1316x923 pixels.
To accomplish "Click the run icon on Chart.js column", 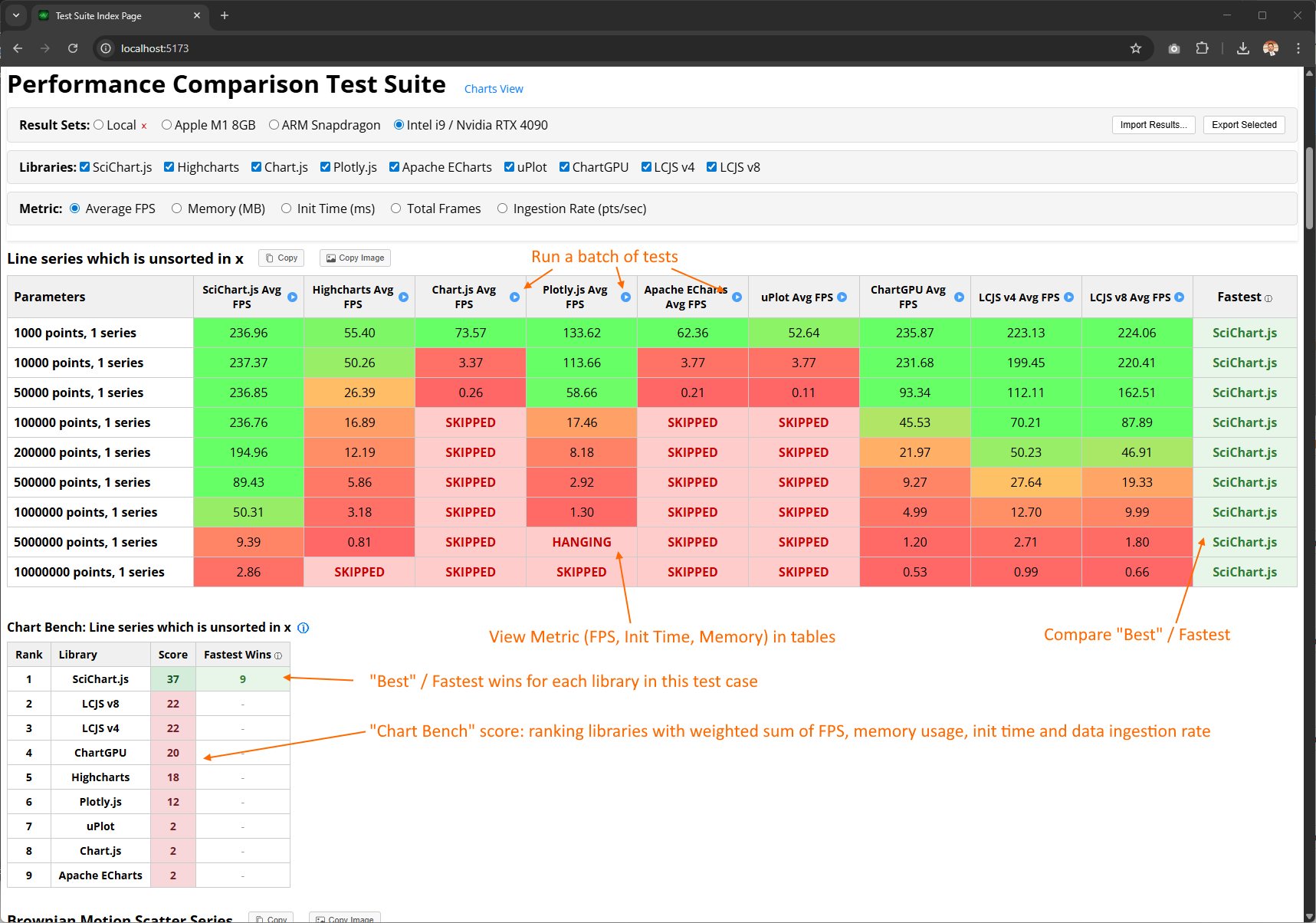I will coord(515,297).
